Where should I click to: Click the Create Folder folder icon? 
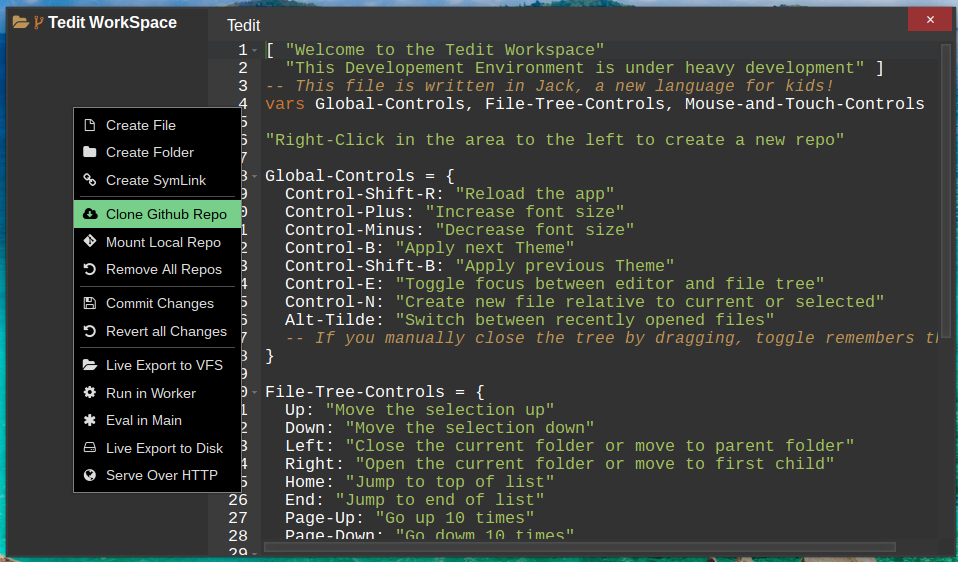(x=90, y=152)
